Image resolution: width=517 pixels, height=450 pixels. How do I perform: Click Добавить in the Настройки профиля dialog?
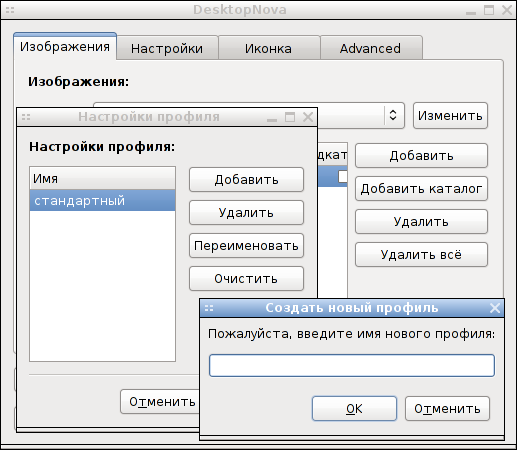(x=246, y=180)
